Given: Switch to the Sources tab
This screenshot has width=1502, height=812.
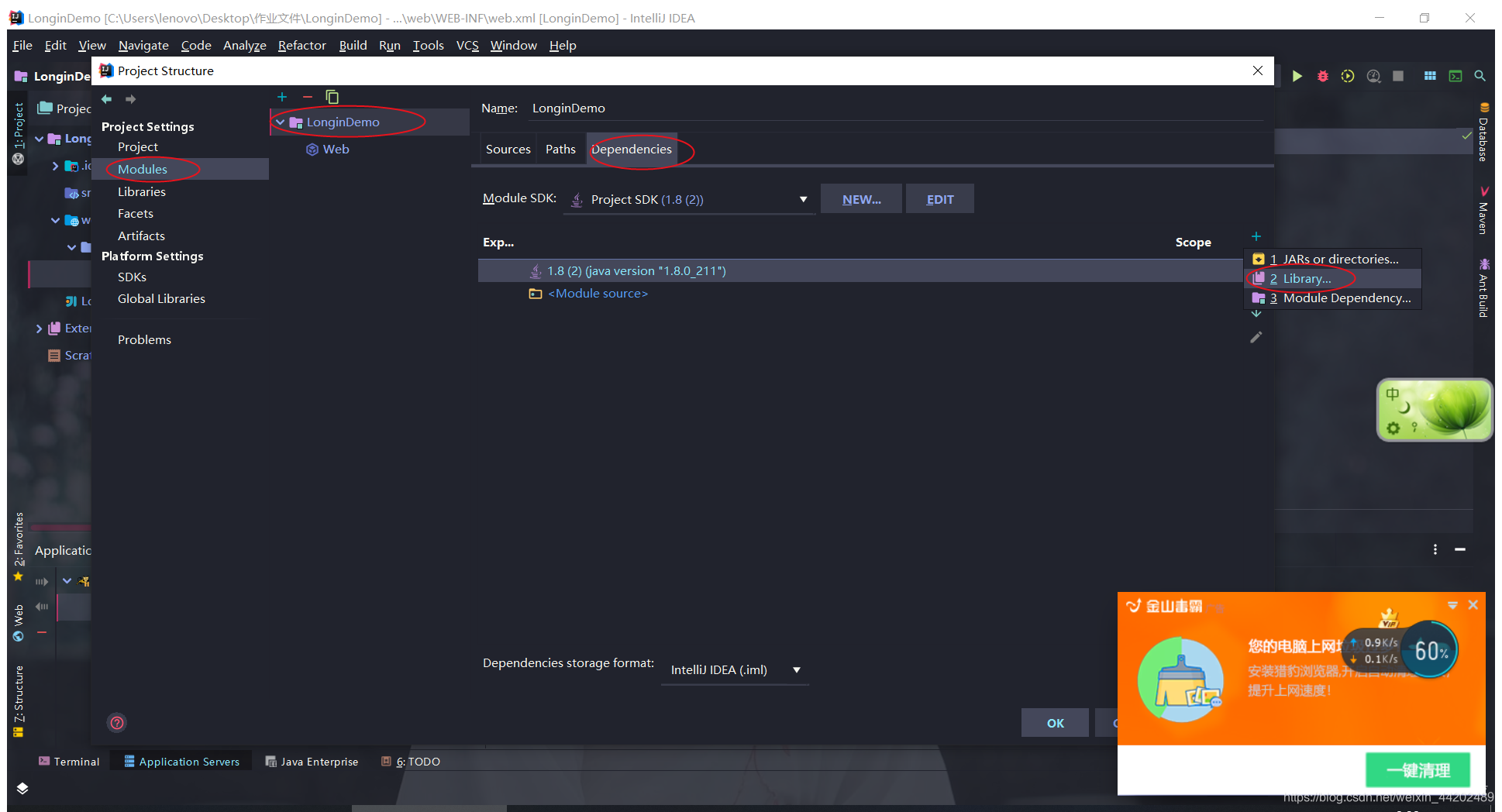Looking at the screenshot, I should coord(508,150).
